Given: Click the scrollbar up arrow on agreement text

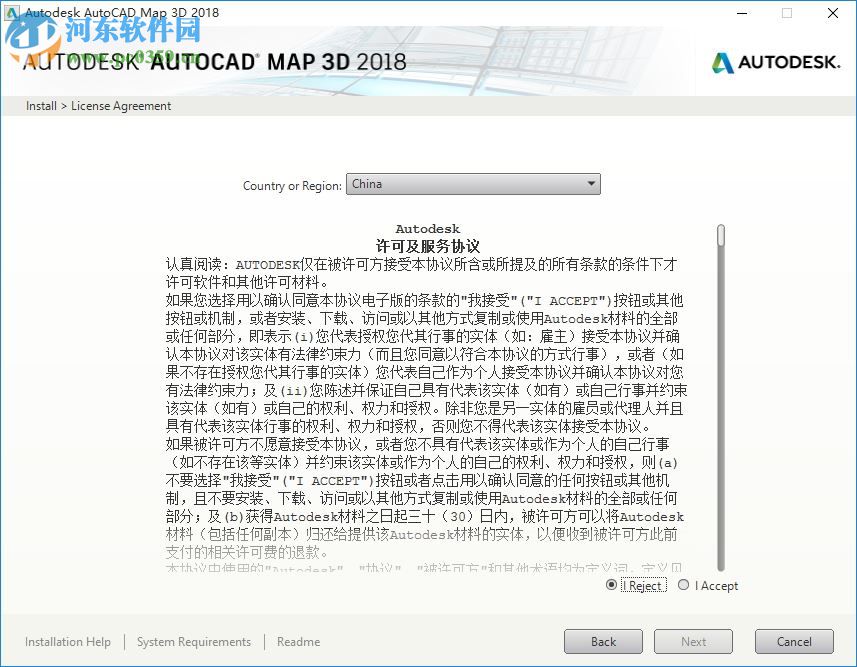Looking at the screenshot, I should 719,226.
